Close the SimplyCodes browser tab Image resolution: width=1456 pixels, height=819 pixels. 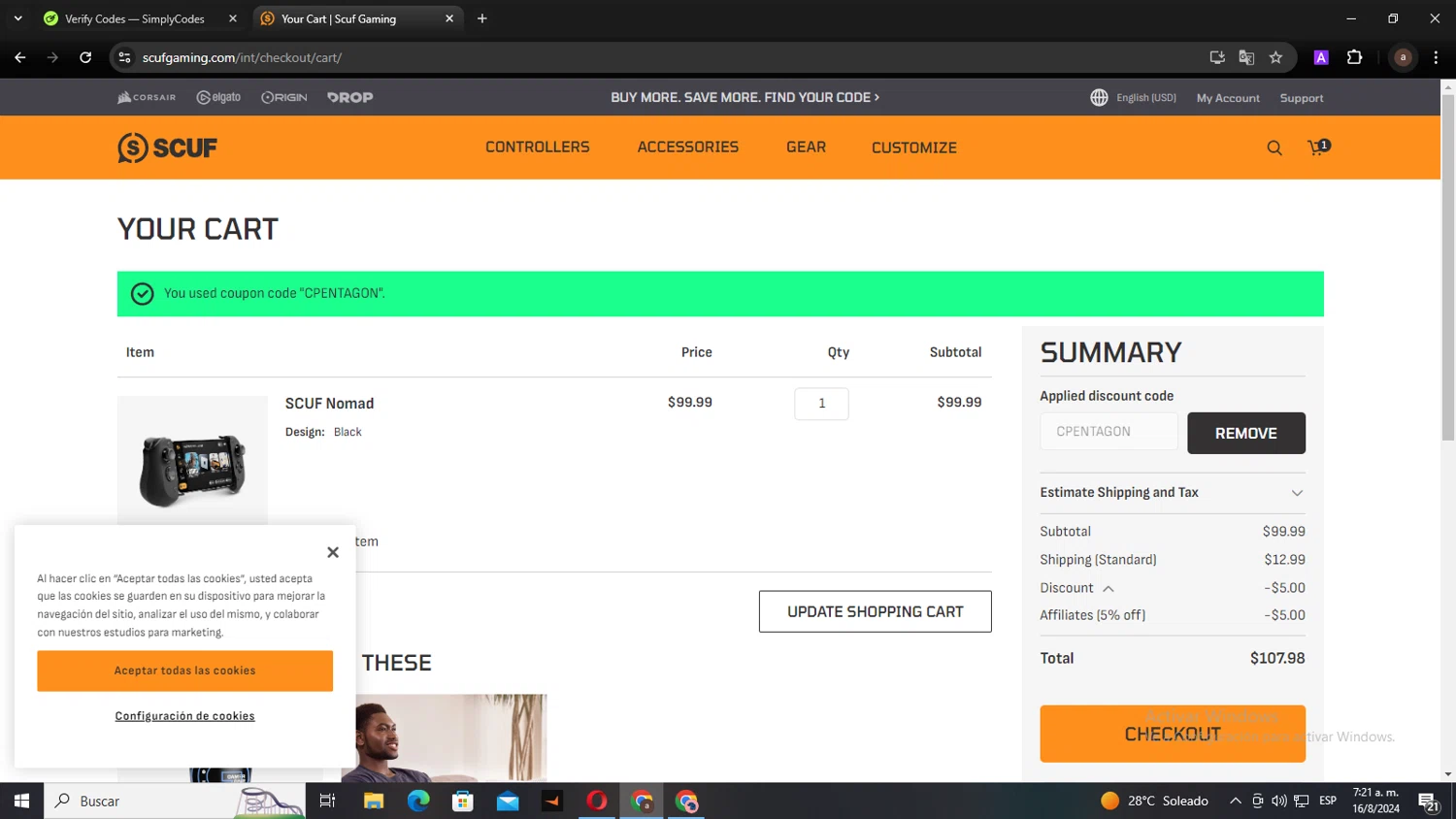pos(233,18)
